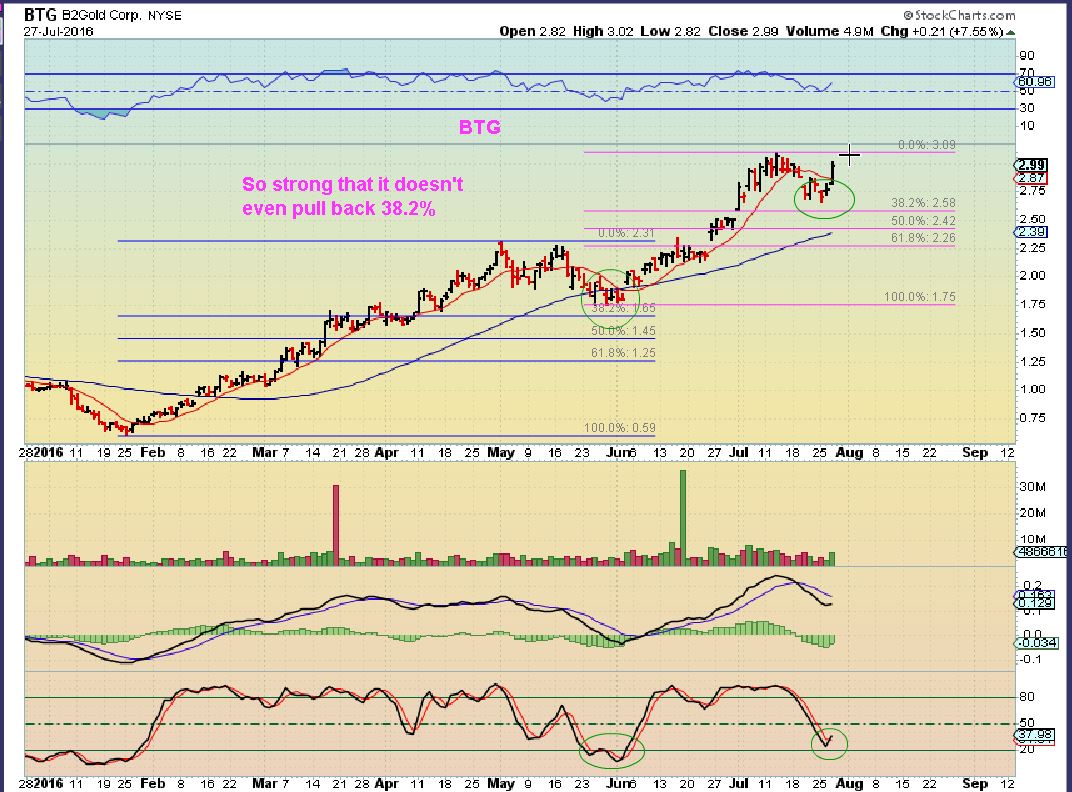The image size is (1072, 792).
Task: Click the tall green volume spike in June
Action: click(682, 517)
